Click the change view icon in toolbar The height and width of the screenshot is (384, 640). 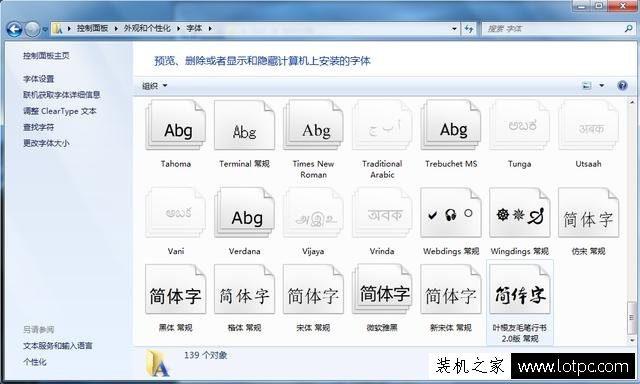(x=587, y=85)
